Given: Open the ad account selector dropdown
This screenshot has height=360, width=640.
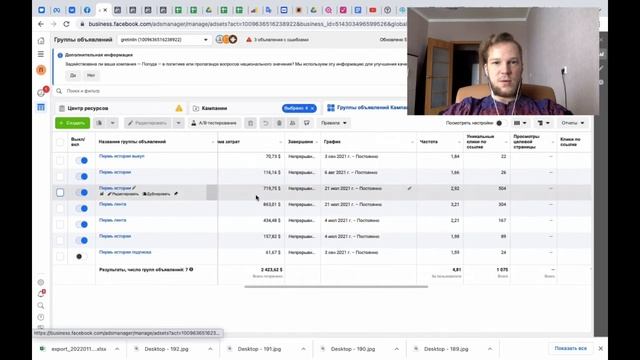Looking at the screenshot, I should [164, 40].
